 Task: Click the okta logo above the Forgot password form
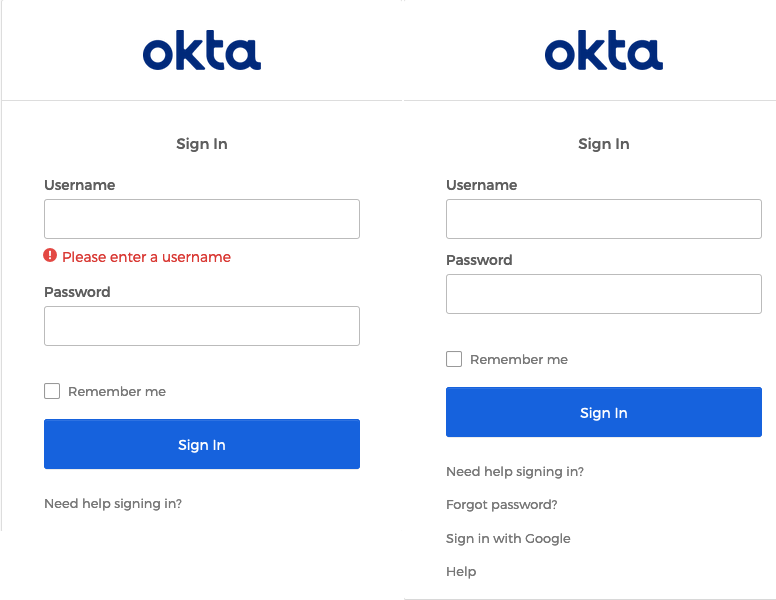pyautogui.click(x=603, y=52)
